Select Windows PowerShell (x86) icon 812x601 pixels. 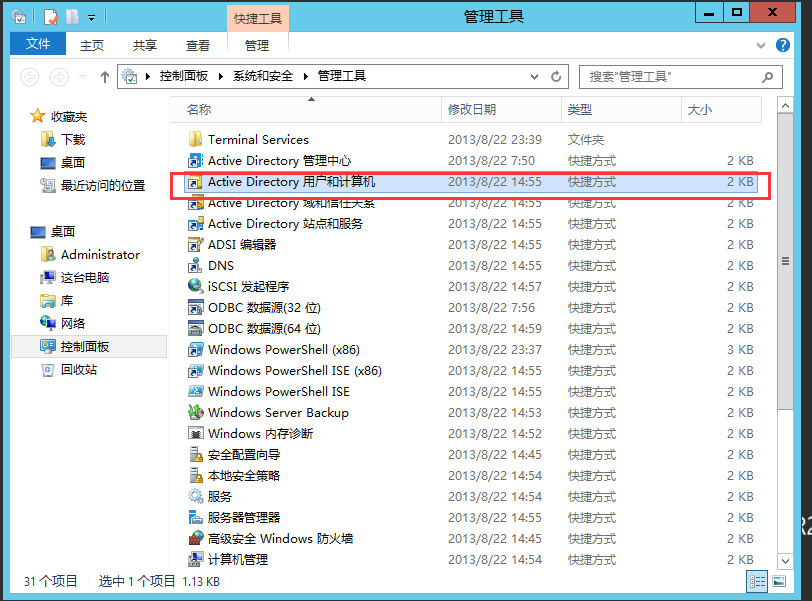[x=195, y=349]
